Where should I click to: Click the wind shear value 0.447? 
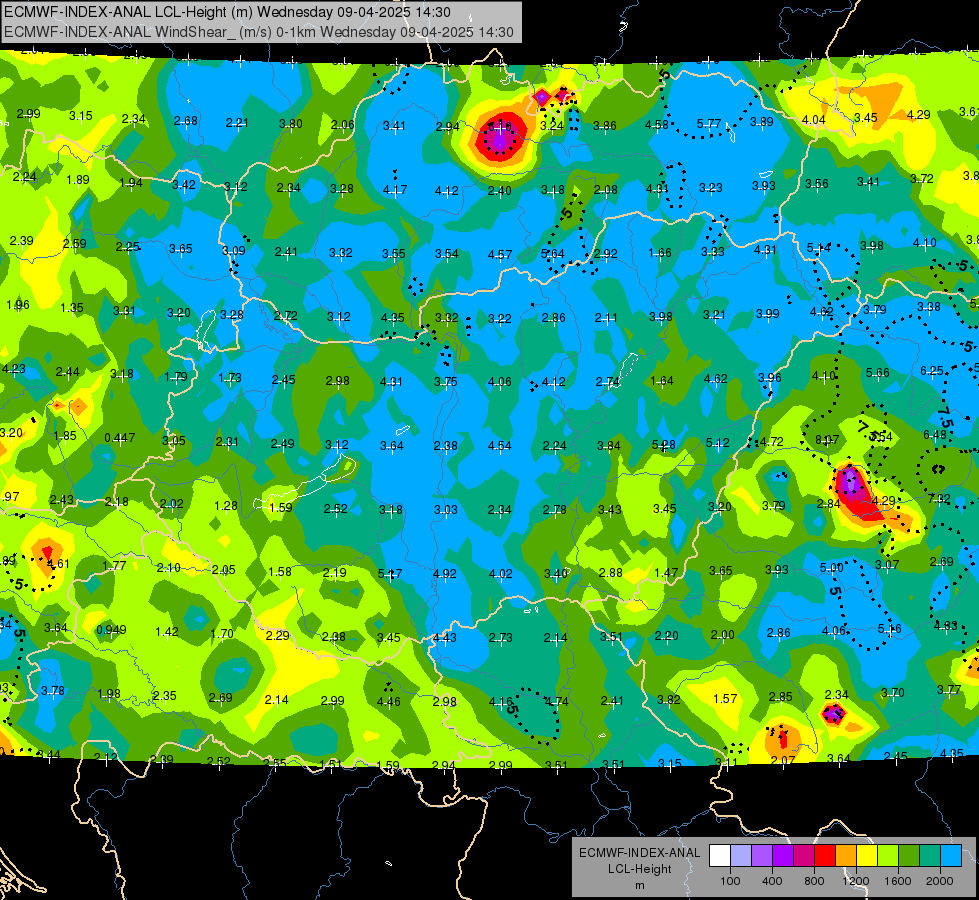(120, 438)
